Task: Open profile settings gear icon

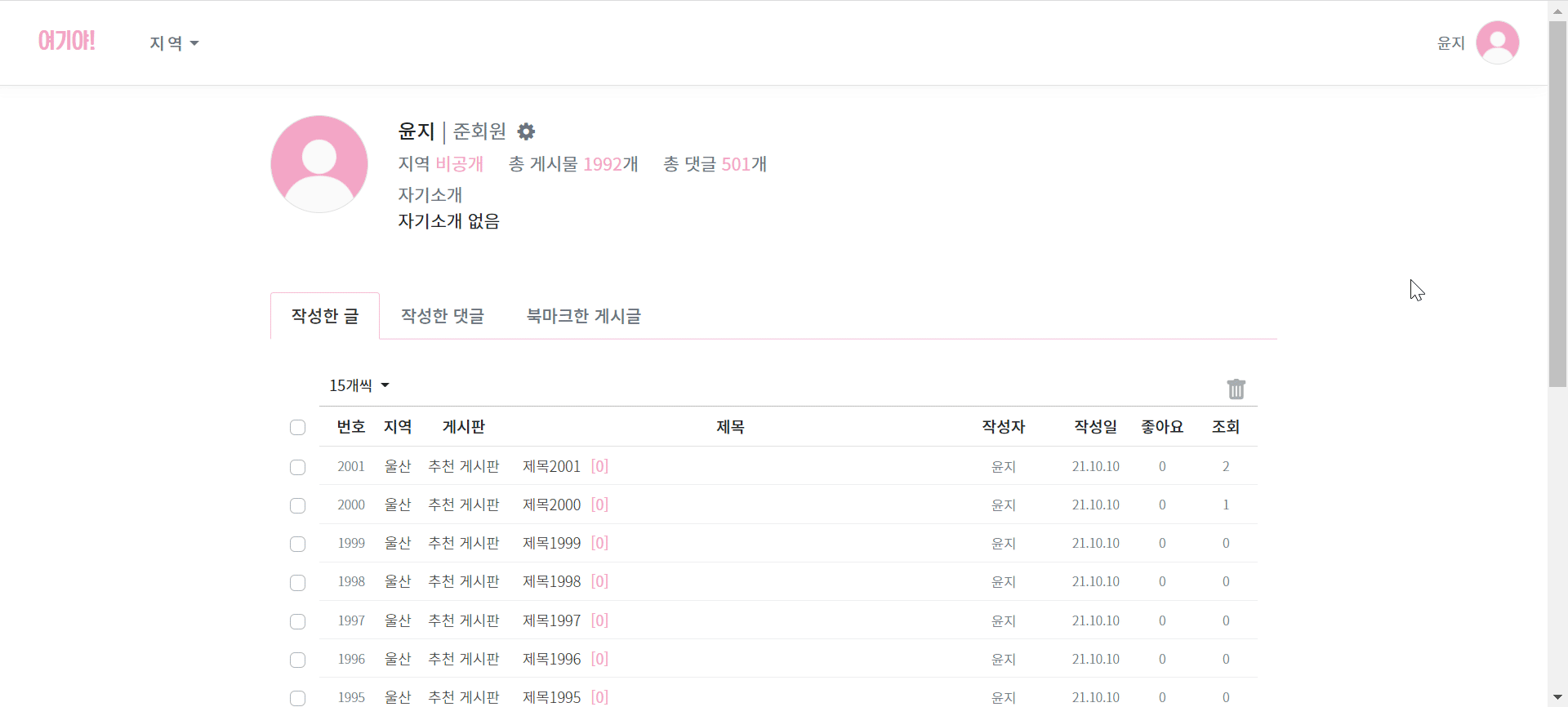Action: pyautogui.click(x=527, y=131)
